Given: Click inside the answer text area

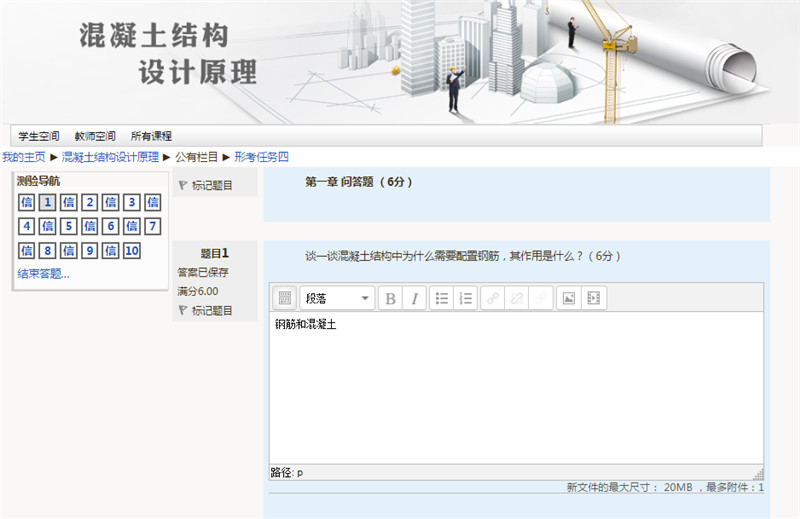Looking at the screenshot, I should (x=515, y=390).
